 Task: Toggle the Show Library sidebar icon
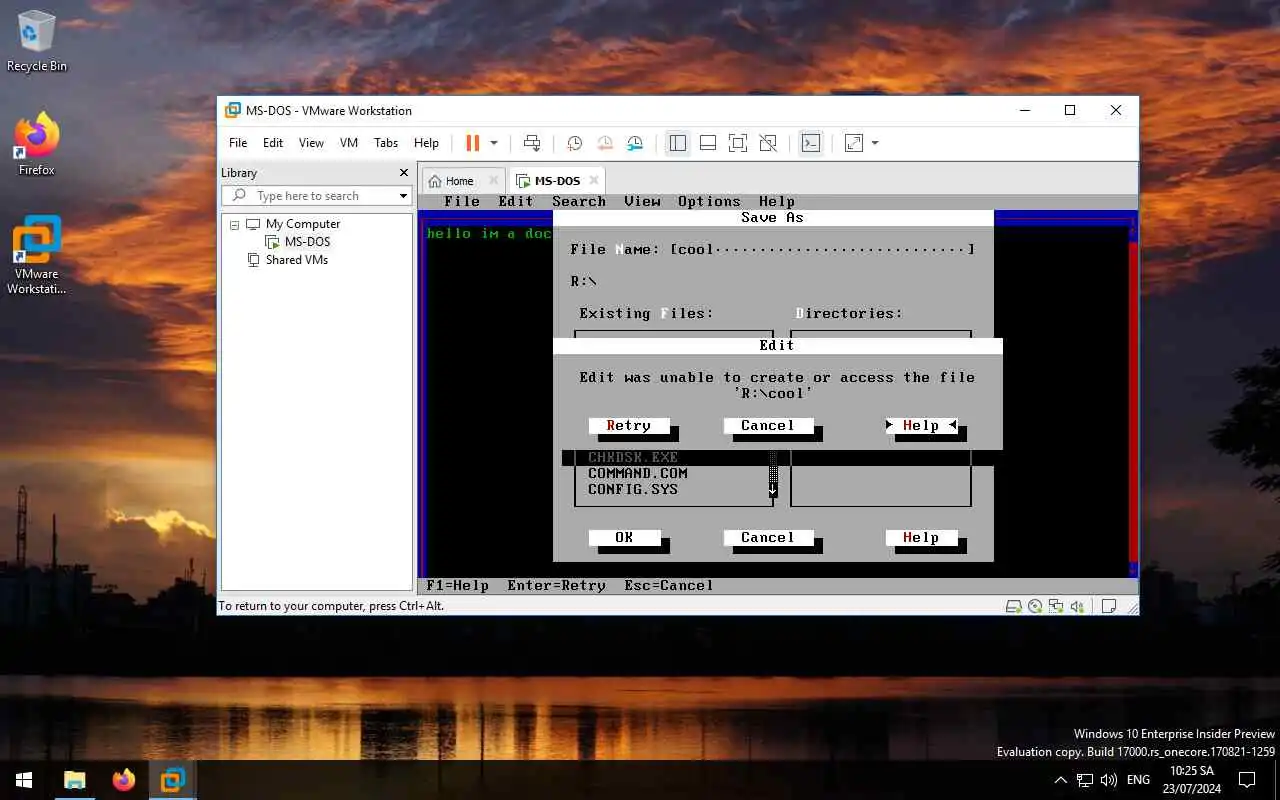[678, 143]
